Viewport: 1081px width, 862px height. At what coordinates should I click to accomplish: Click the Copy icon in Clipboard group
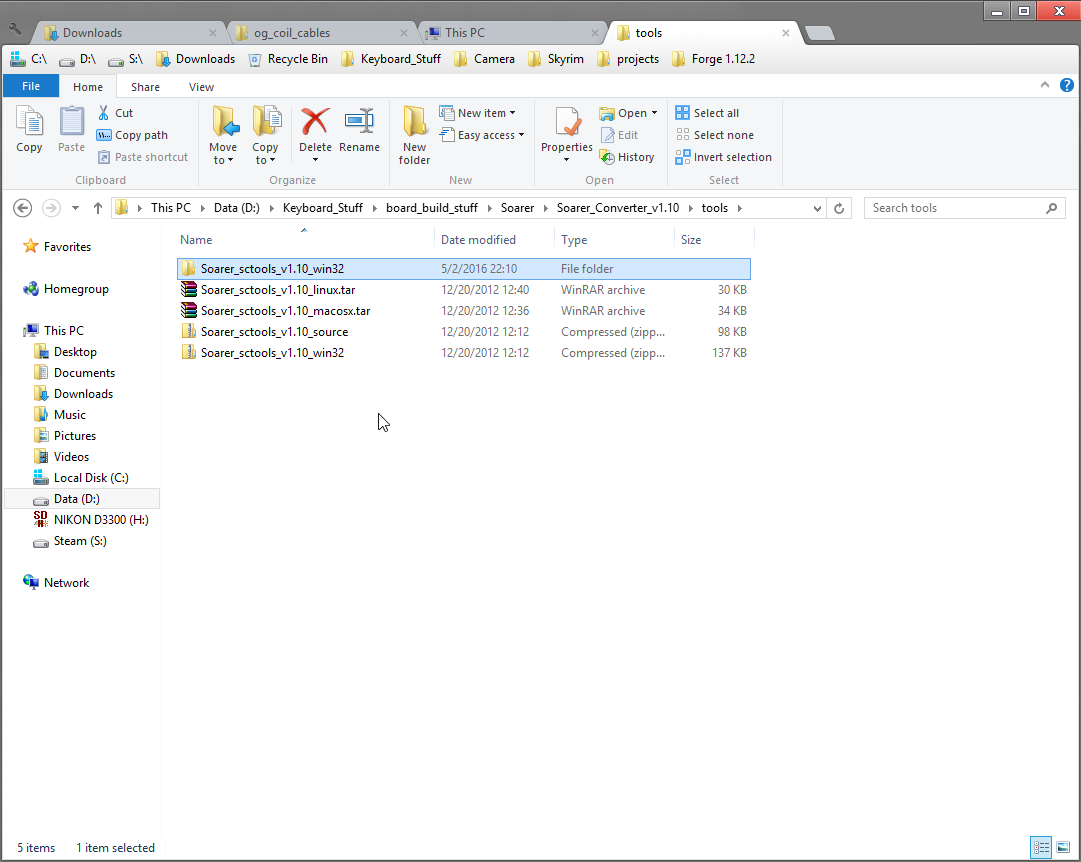click(29, 129)
